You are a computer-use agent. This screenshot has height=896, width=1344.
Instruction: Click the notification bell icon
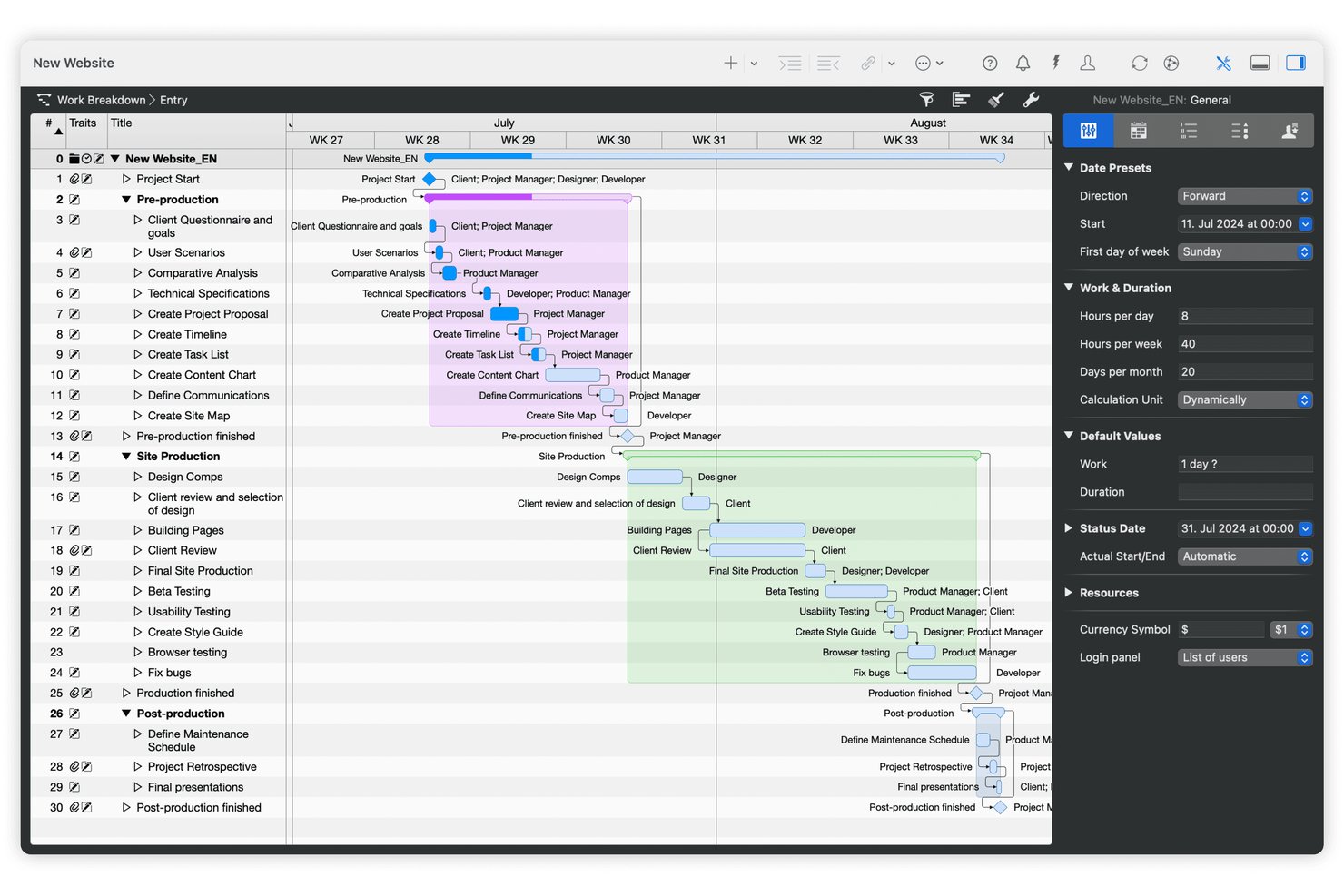point(1023,63)
